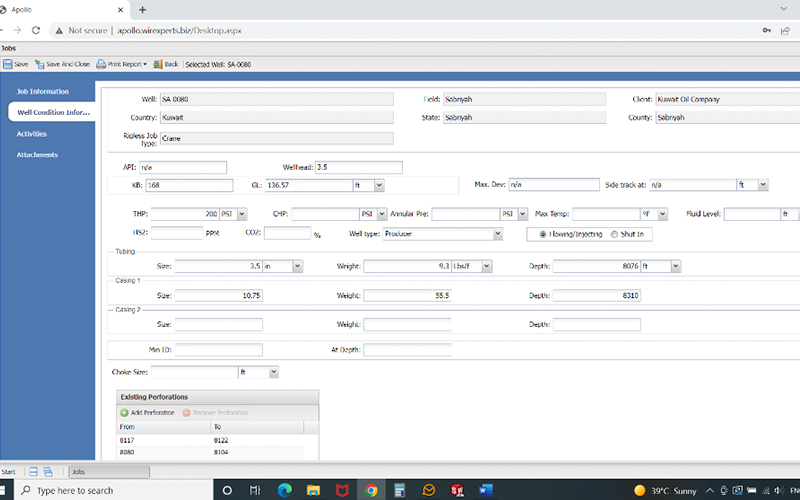Expand the Tubing Size unit dropdown
The height and width of the screenshot is (500, 800).
(x=298, y=266)
